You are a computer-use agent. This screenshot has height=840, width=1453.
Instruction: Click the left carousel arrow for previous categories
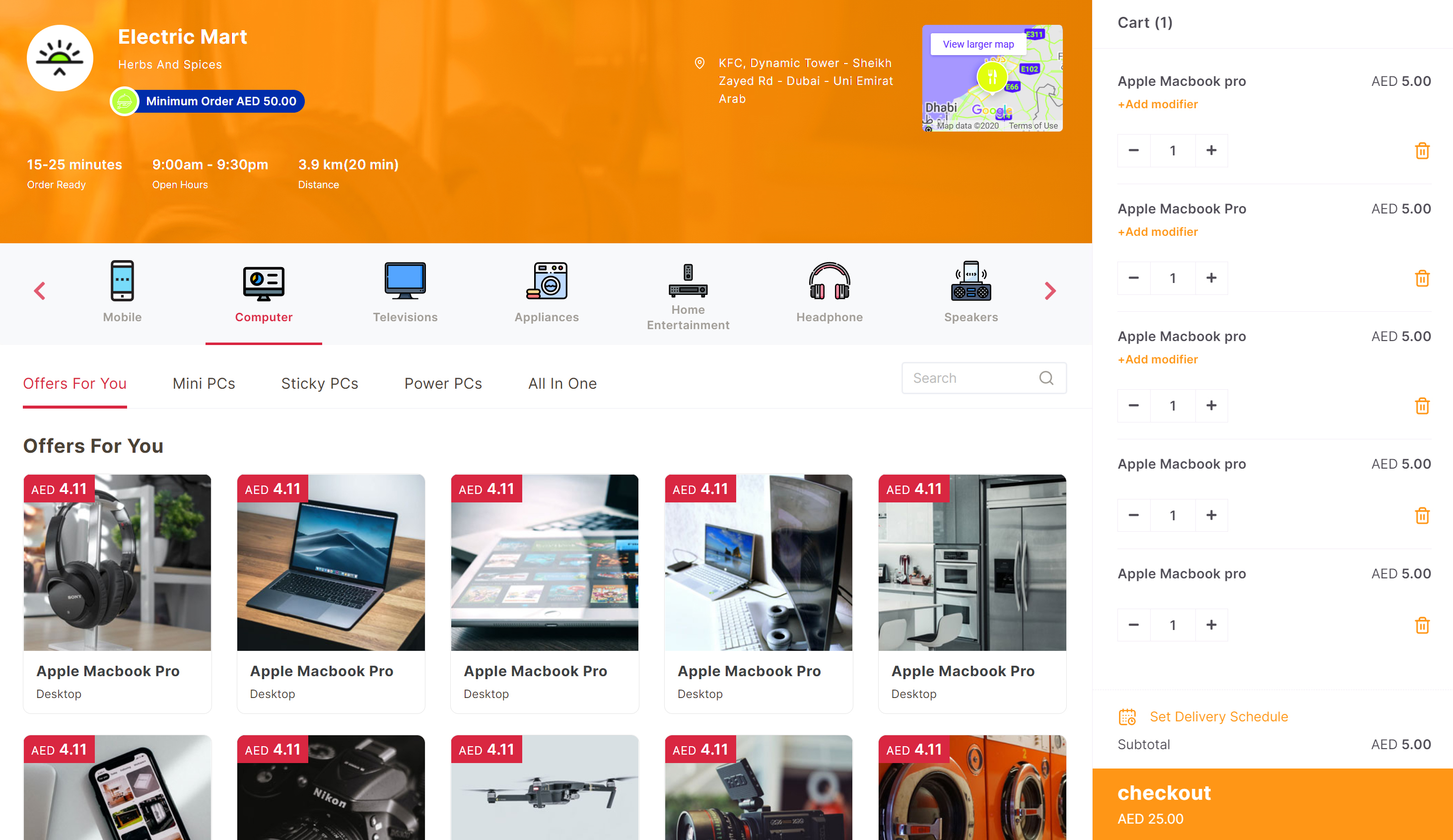pyautogui.click(x=40, y=291)
